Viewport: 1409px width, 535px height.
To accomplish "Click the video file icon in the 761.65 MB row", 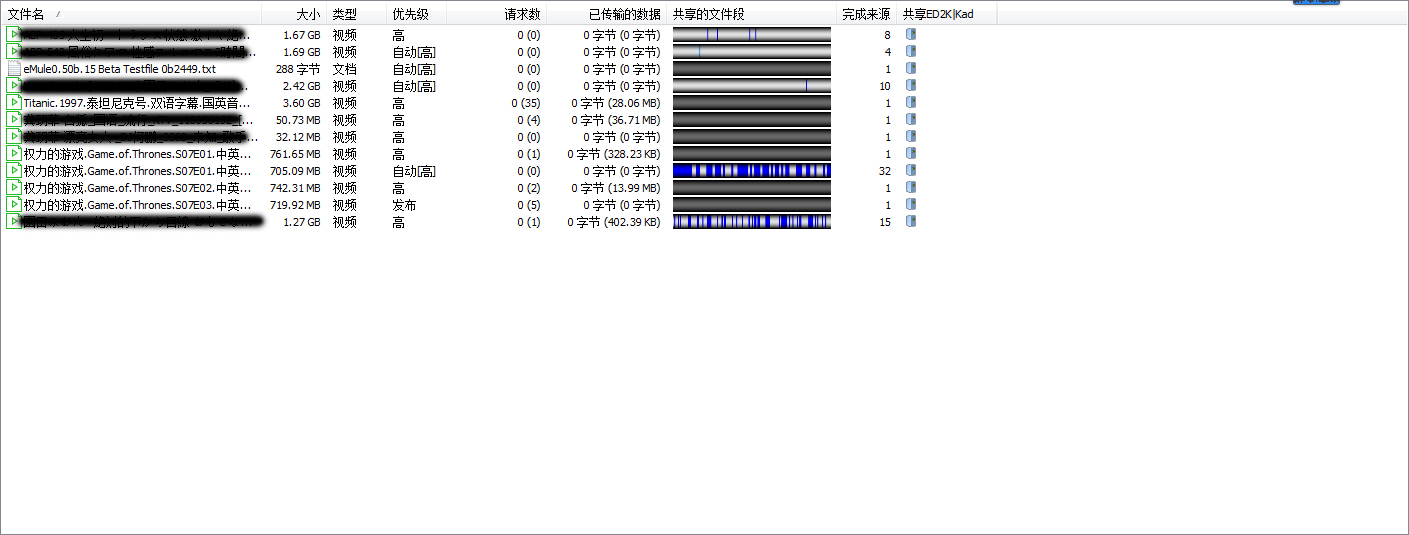I will 14,154.
